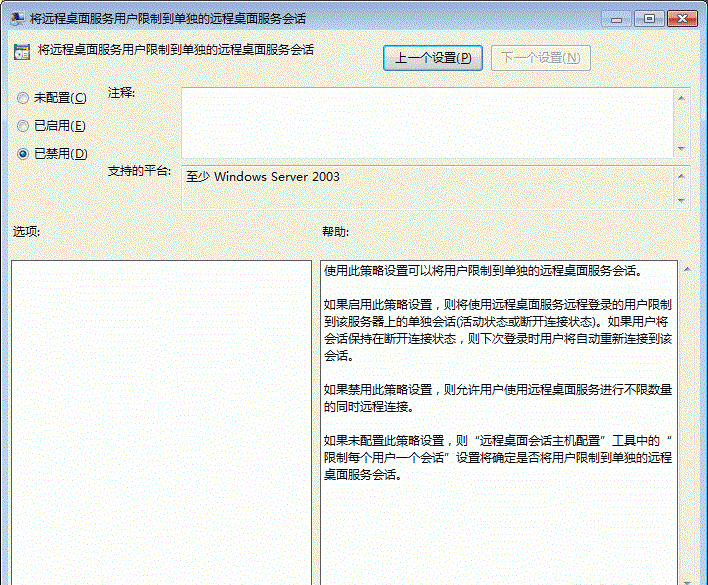Click the policy setting icon beside the heading

tap(22, 52)
